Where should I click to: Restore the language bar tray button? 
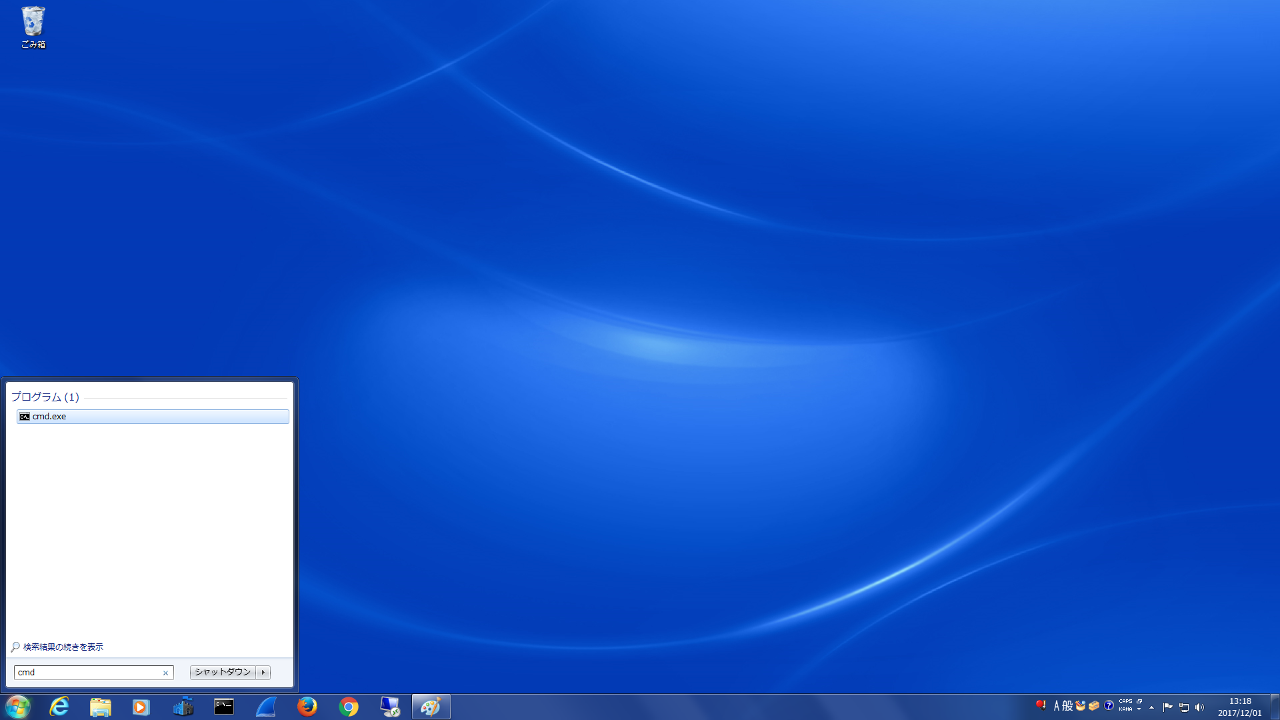tap(1139, 701)
